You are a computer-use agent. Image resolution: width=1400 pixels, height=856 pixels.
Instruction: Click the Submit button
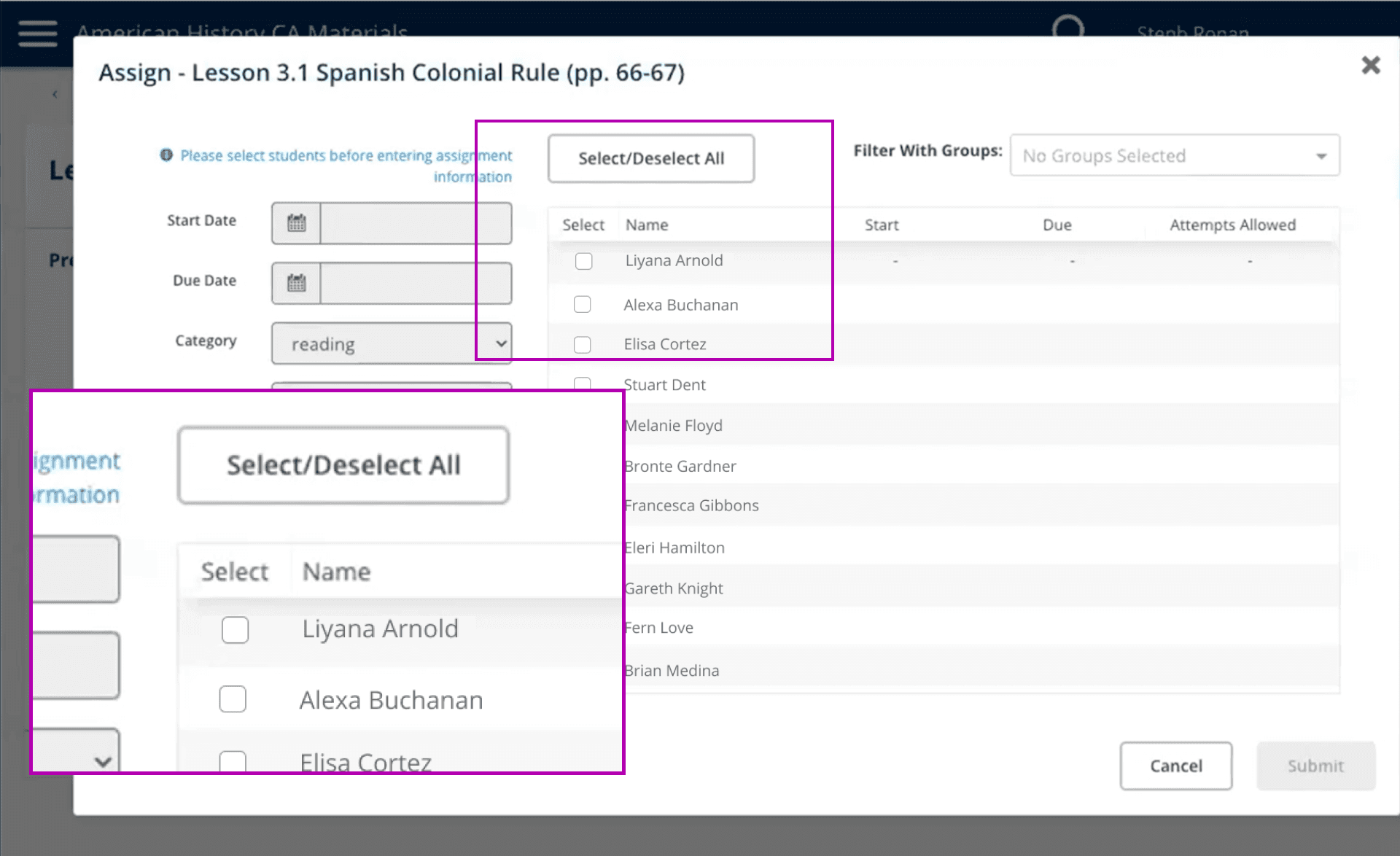click(x=1315, y=766)
